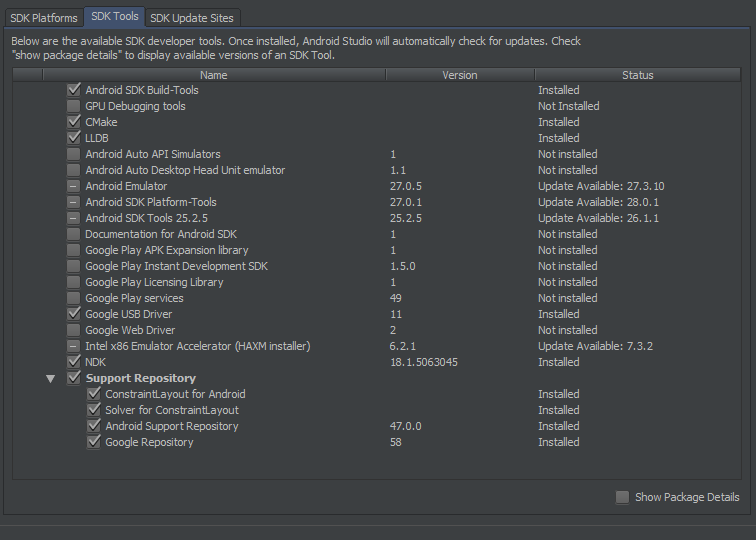
Task: Select the Support Repository row label
Action: [141, 378]
